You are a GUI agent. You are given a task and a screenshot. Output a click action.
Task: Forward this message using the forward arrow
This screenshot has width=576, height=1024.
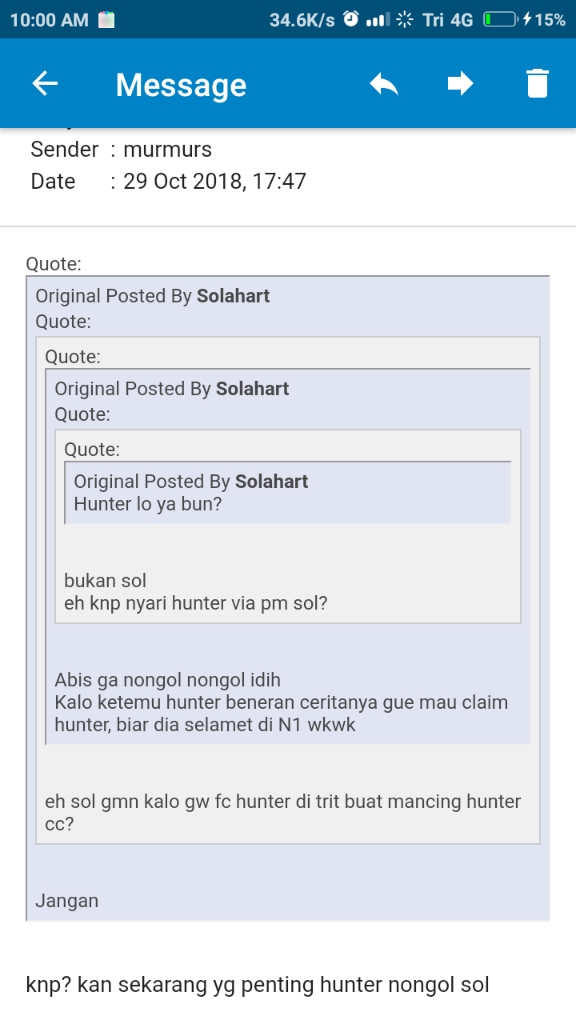coord(460,84)
